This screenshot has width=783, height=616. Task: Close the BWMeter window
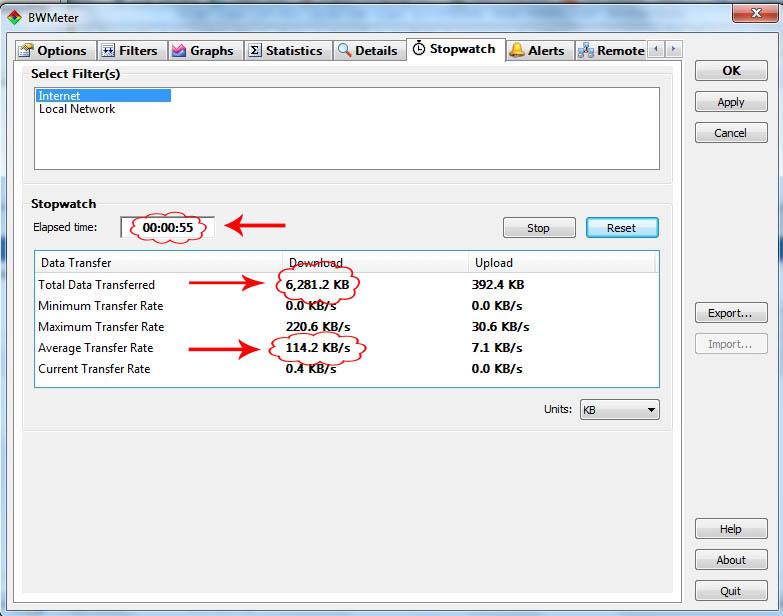[x=756, y=13]
